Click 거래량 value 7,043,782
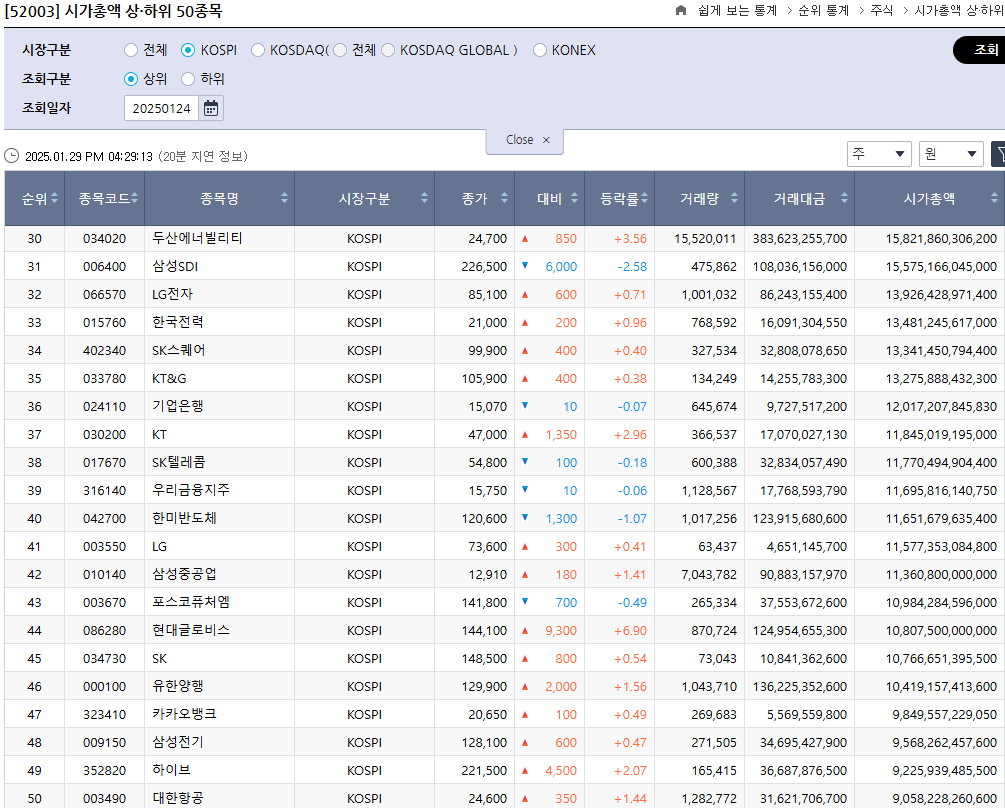Viewport: 1005px width, 808px height. click(x=709, y=575)
